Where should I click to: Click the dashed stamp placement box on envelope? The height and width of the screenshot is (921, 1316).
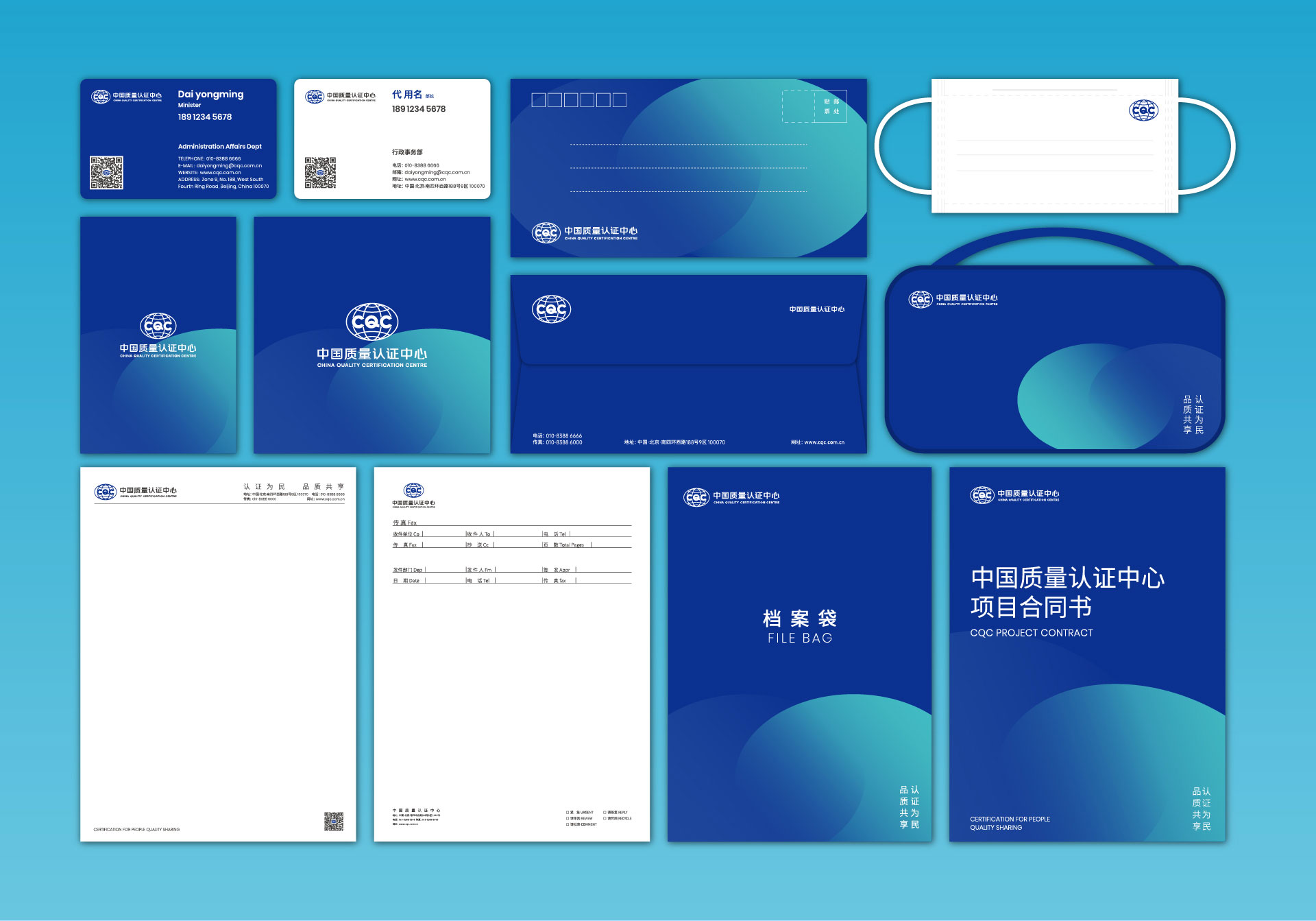(799, 106)
